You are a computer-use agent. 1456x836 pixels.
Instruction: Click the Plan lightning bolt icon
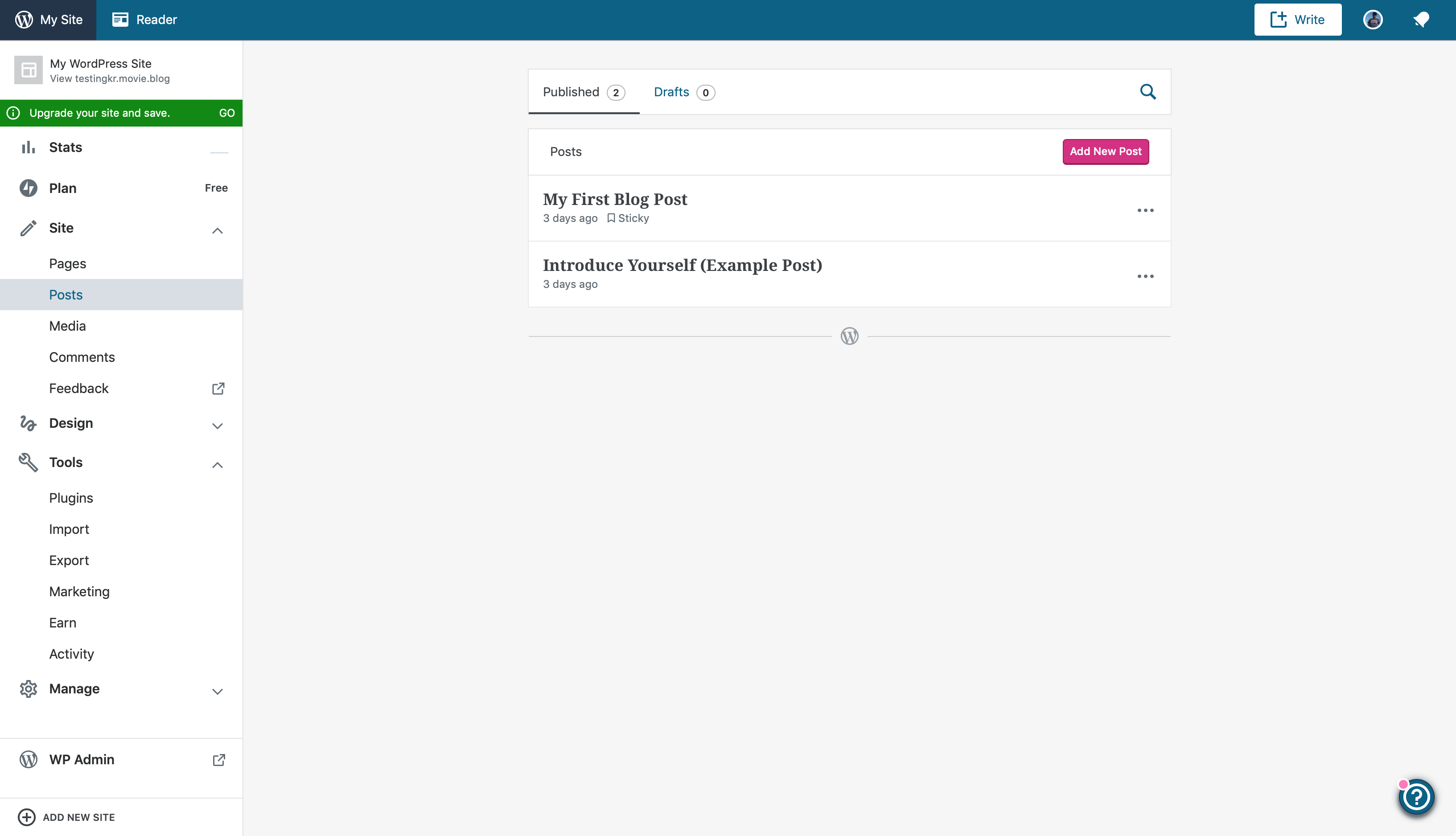(28, 189)
